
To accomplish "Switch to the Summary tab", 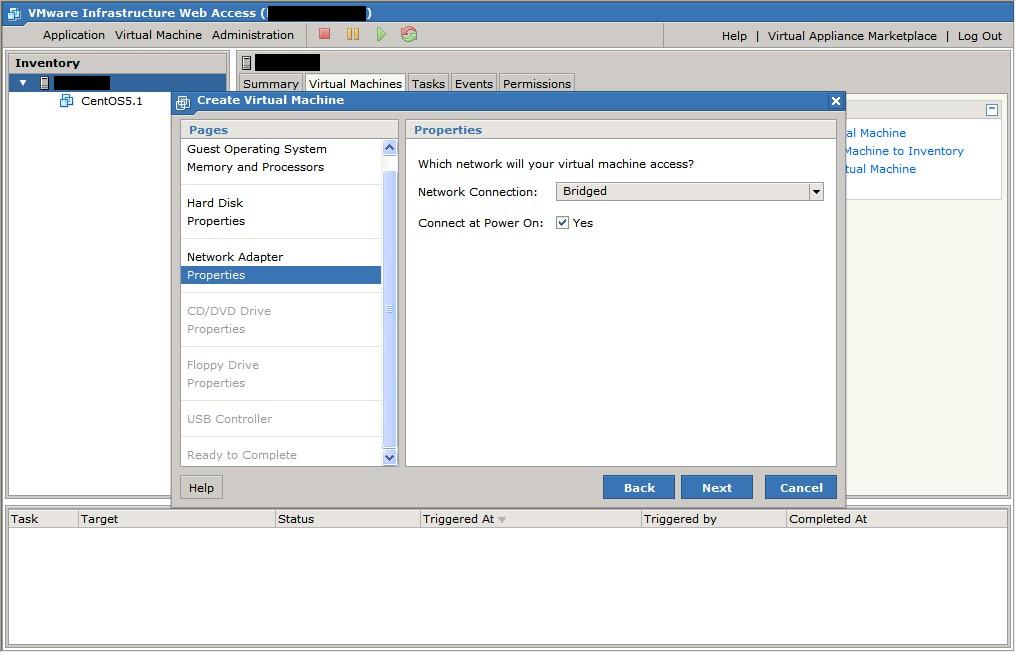I will (270, 84).
